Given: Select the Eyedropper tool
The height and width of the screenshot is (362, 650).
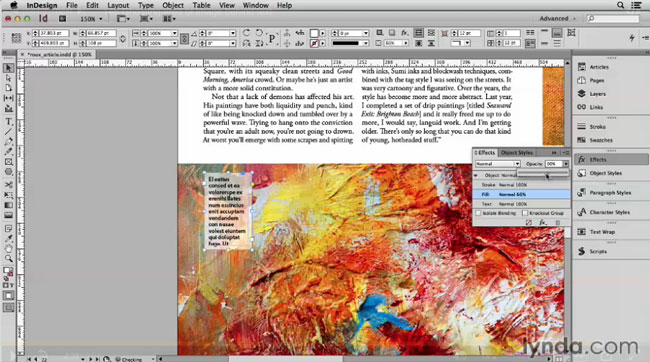Looking at the screenshot, I should click(8, 238).
